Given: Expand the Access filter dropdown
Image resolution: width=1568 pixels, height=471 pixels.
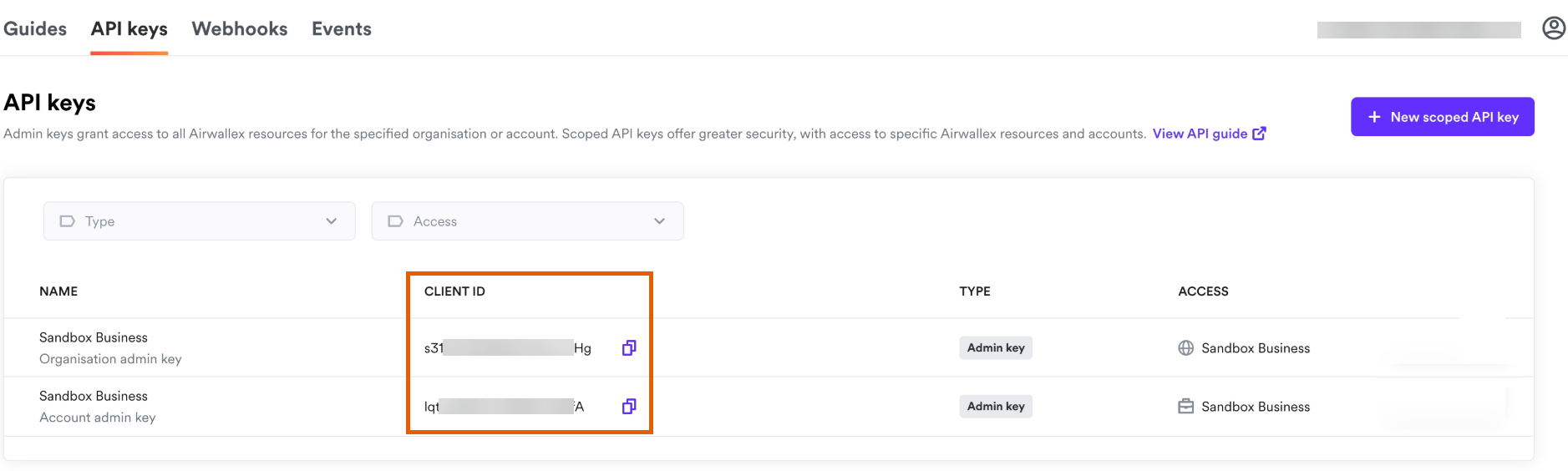Looking at the screenshot, I should tap(527, 221).
